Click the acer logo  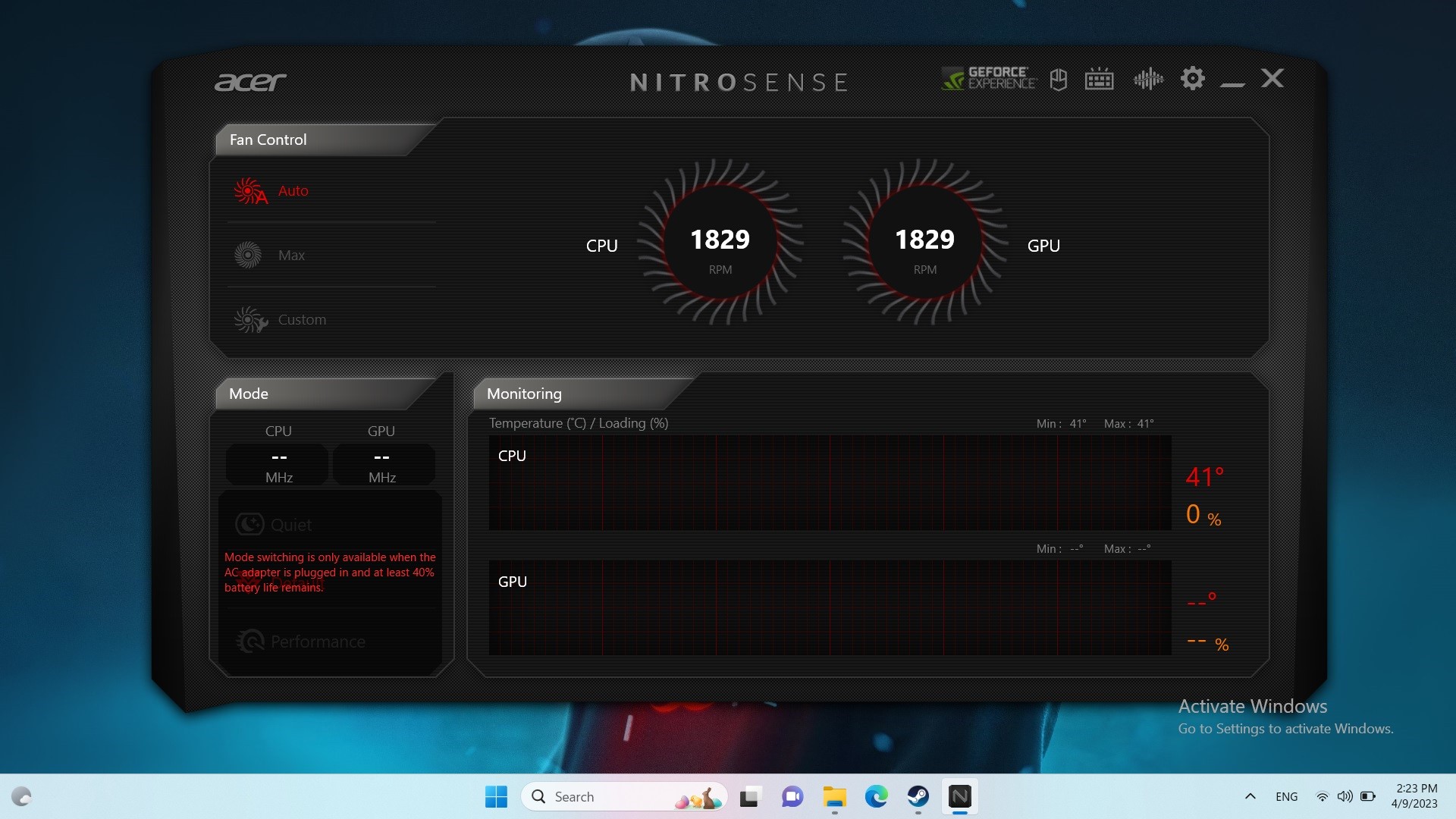(250, 82)
